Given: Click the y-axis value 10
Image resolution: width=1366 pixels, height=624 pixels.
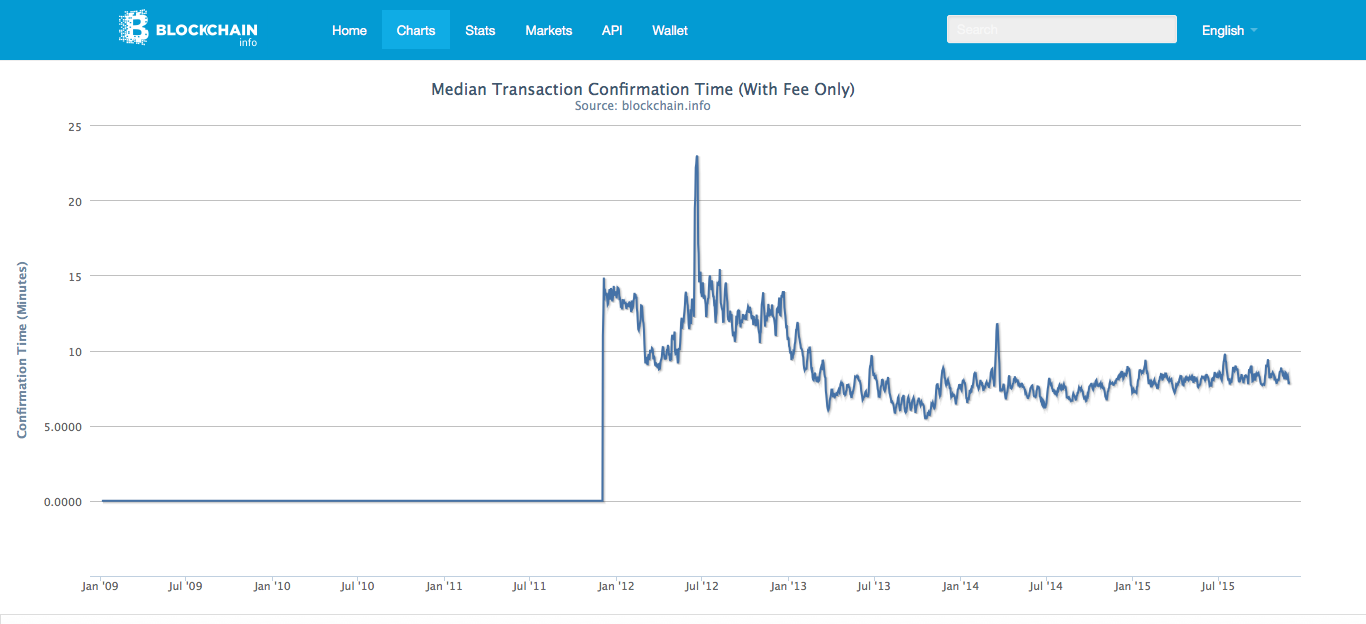Looking at the screenshot, I should pyautogui.click(x=74, y=351).
